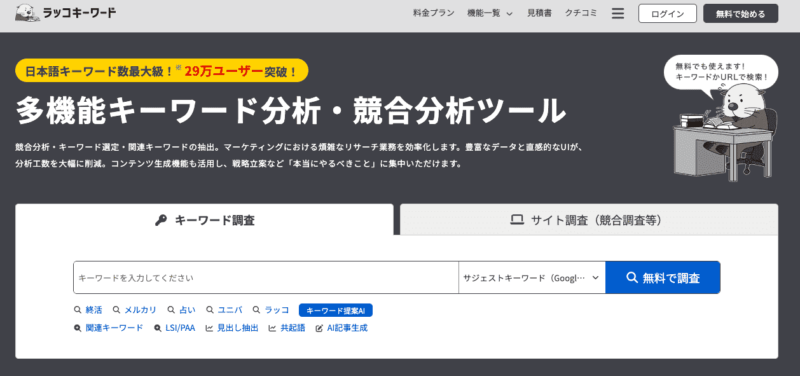Click the key icon on キーワード調査 tab
Screen dimensions: 800x376
point(161,220)
